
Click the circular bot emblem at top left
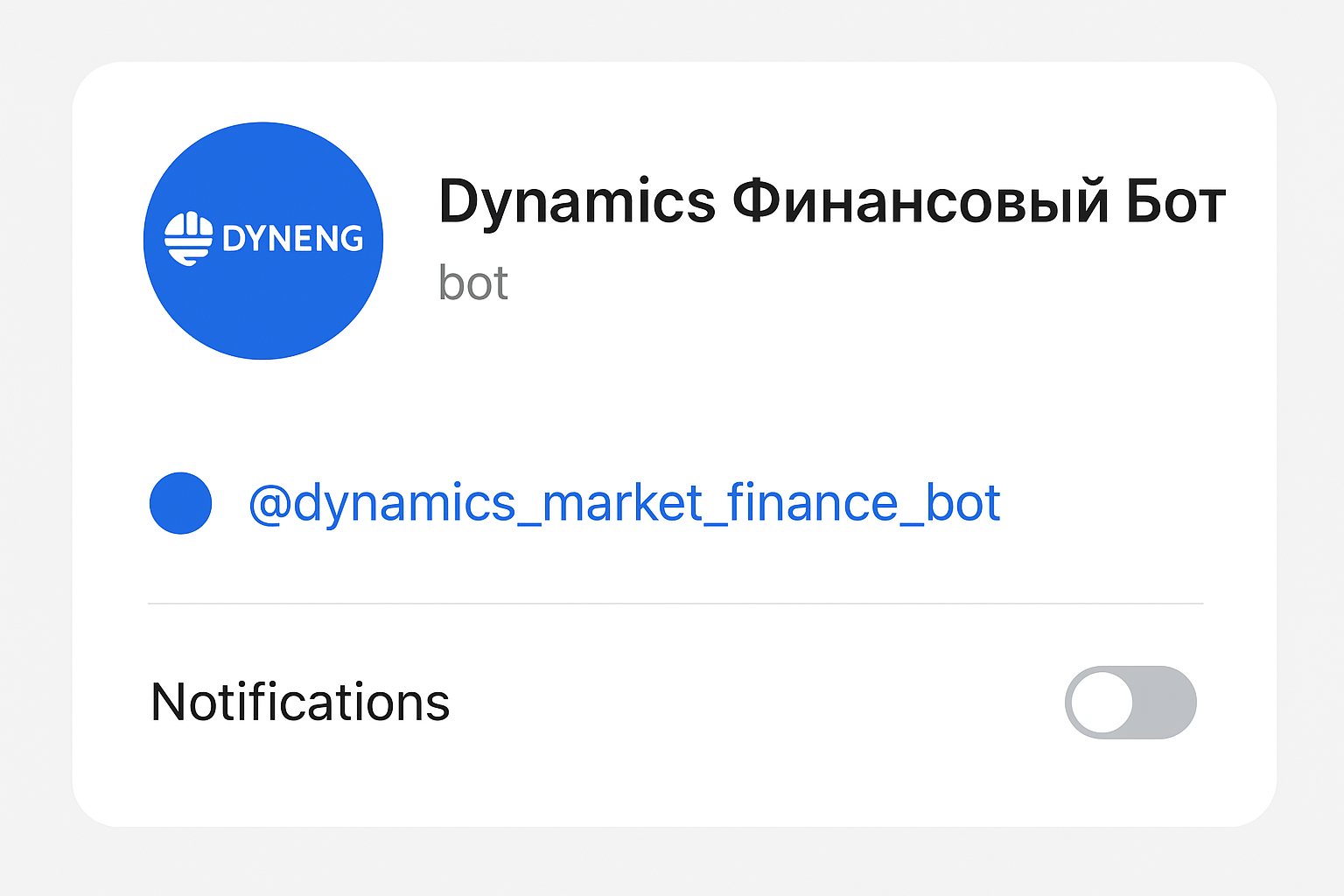(x=262, y=240)
